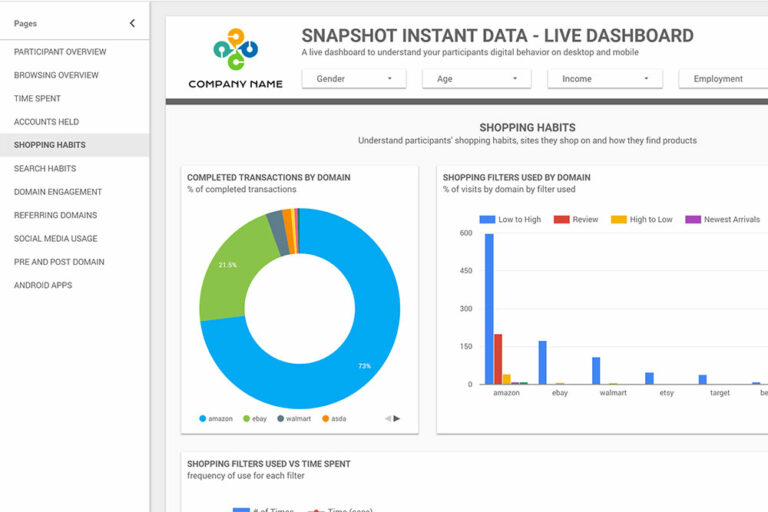Collapse the Pages sidebar with chevron
This screenshot has width=768, height=512.
[132, 23]
